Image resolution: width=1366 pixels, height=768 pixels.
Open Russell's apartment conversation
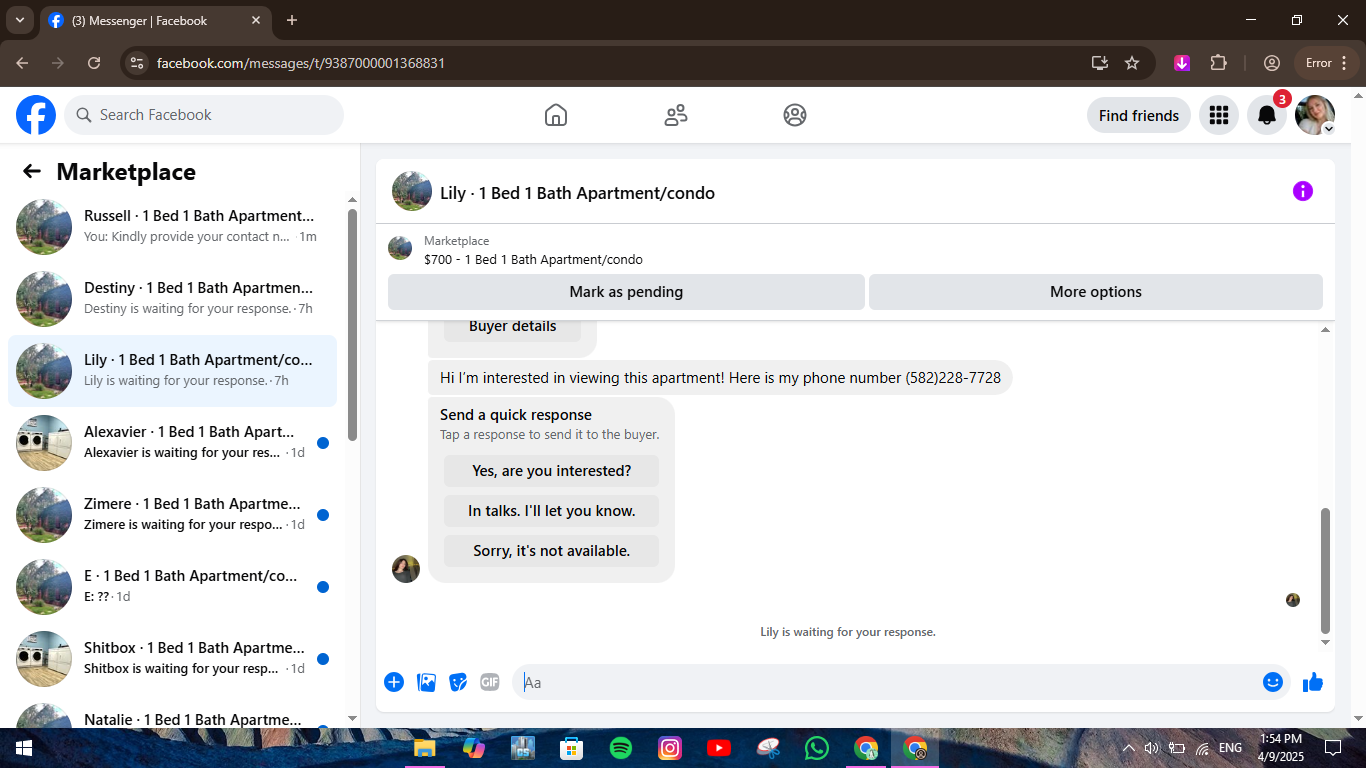[x=172, y=227]
